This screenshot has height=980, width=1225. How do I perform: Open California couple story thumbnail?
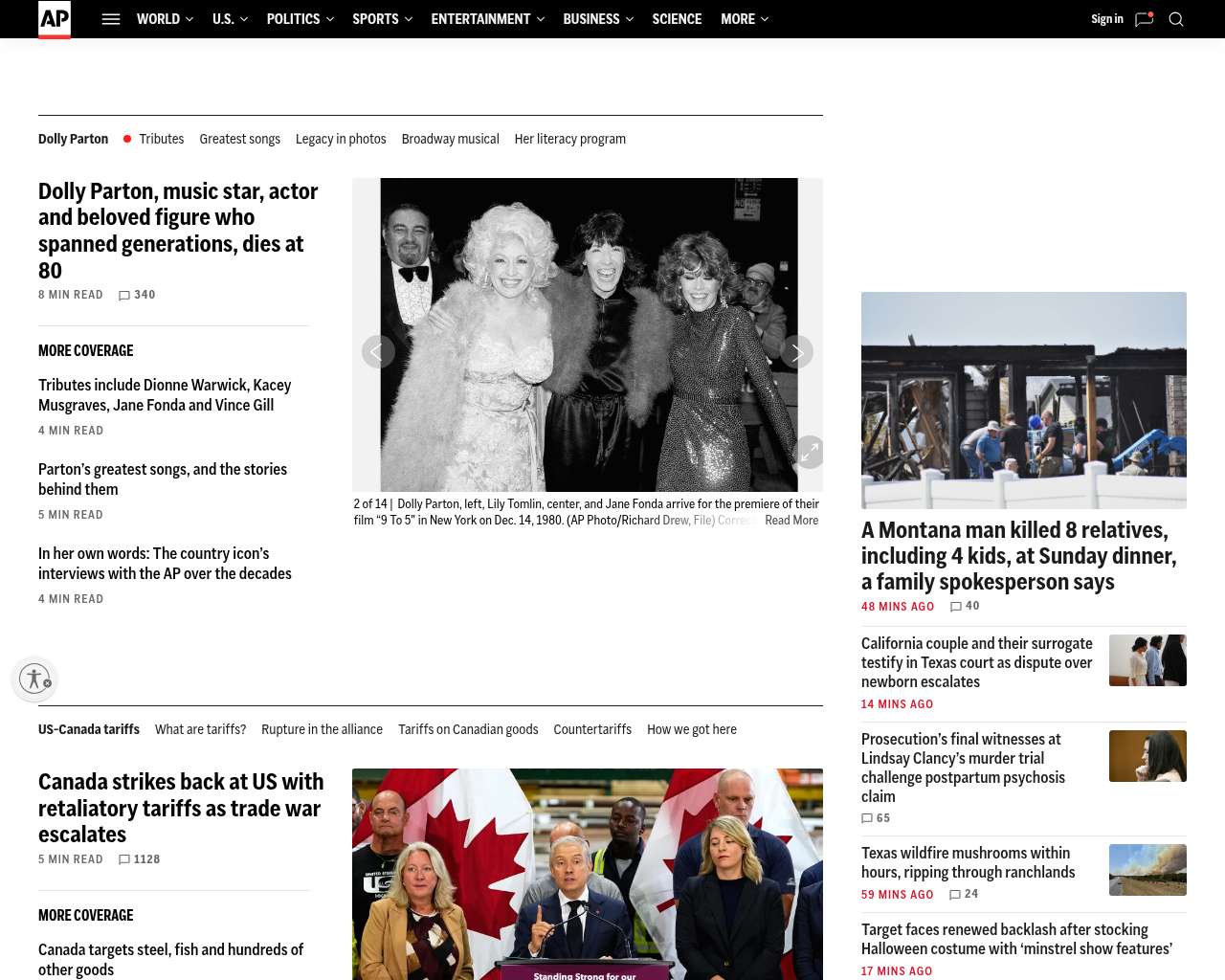click(1147, 660)
